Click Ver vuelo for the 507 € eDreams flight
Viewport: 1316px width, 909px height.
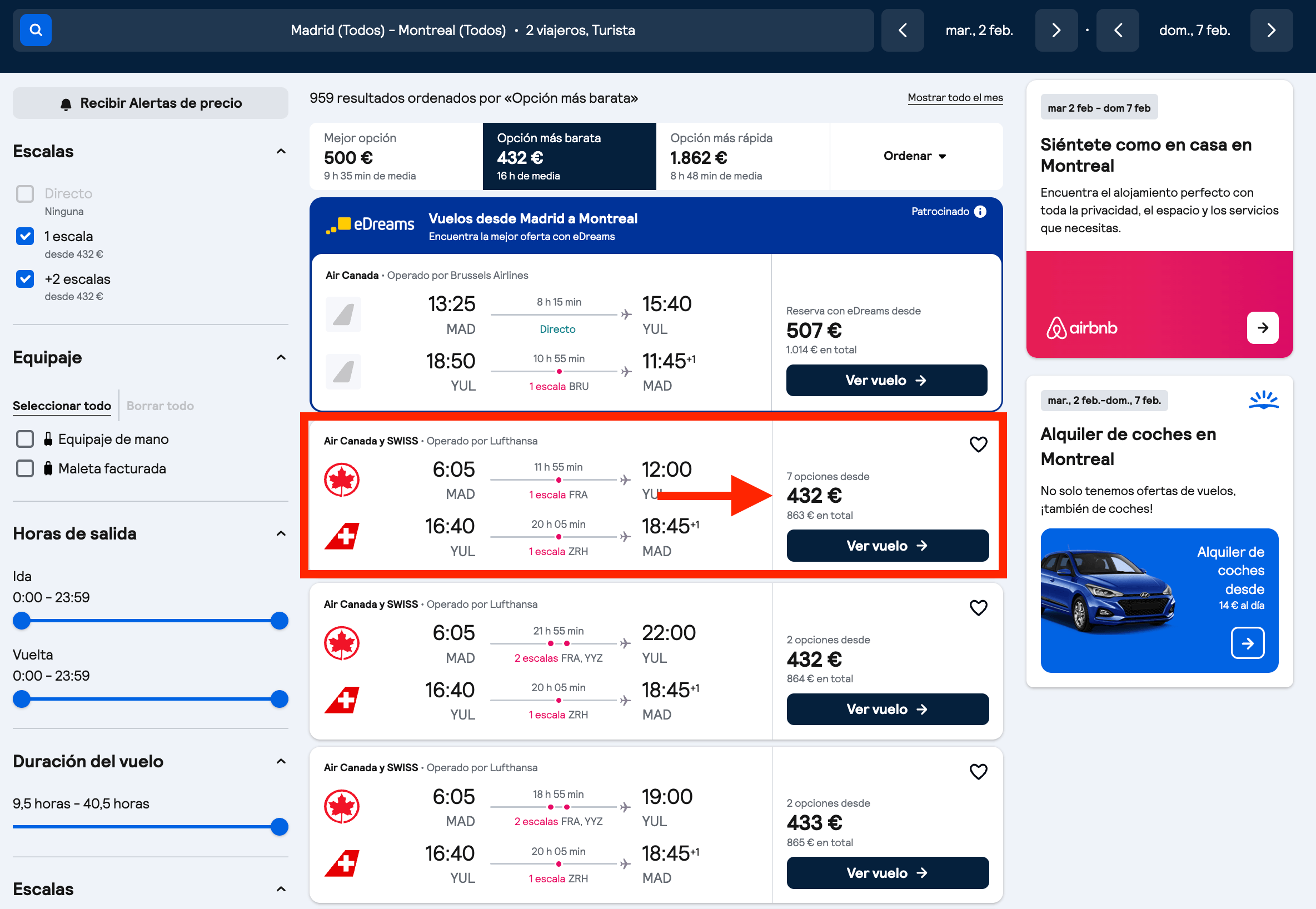point(886,381)
